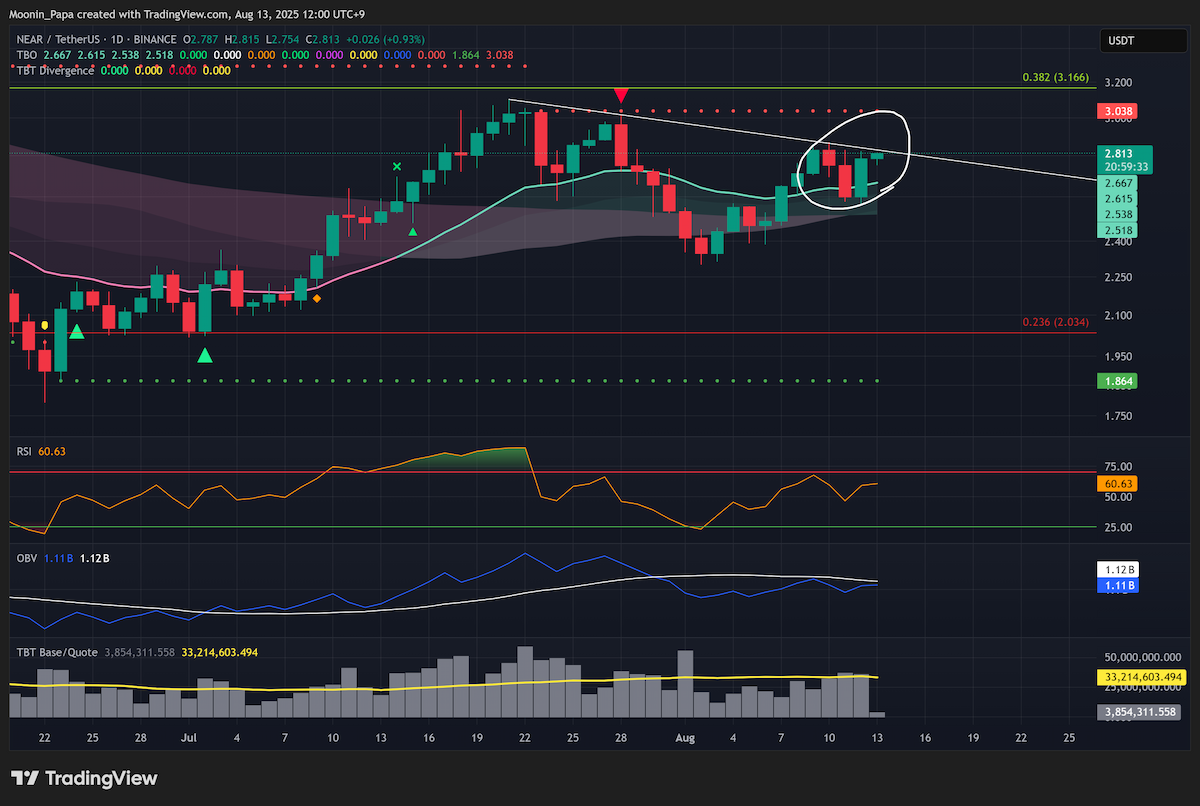Select the TBT Base/Quote volume legend
Viewport: 1200px width, 806px height.
click(x=56, y=652)
